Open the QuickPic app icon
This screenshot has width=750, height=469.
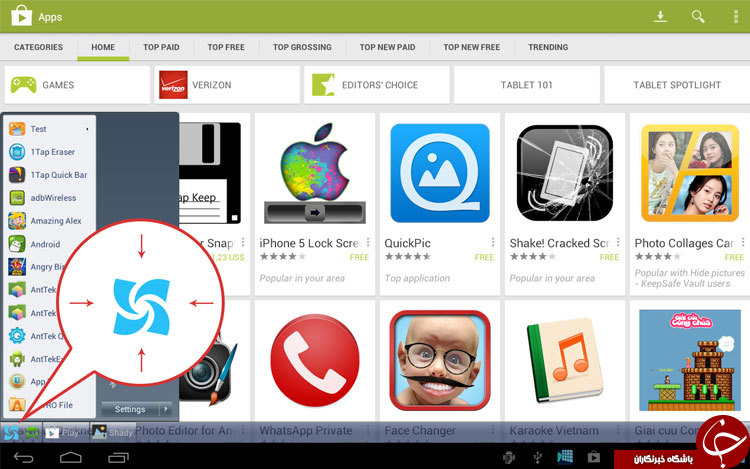click(x=440, y=174)
